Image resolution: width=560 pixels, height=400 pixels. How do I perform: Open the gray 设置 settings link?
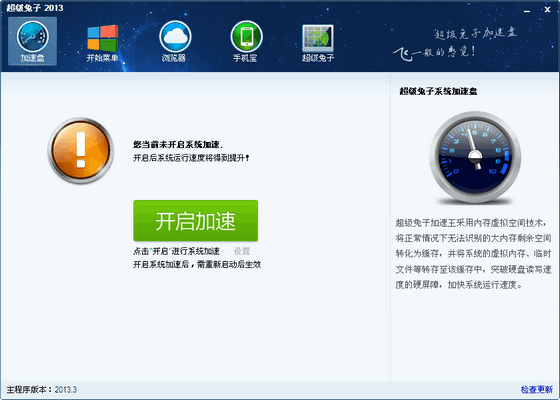(x=242, y=251)
